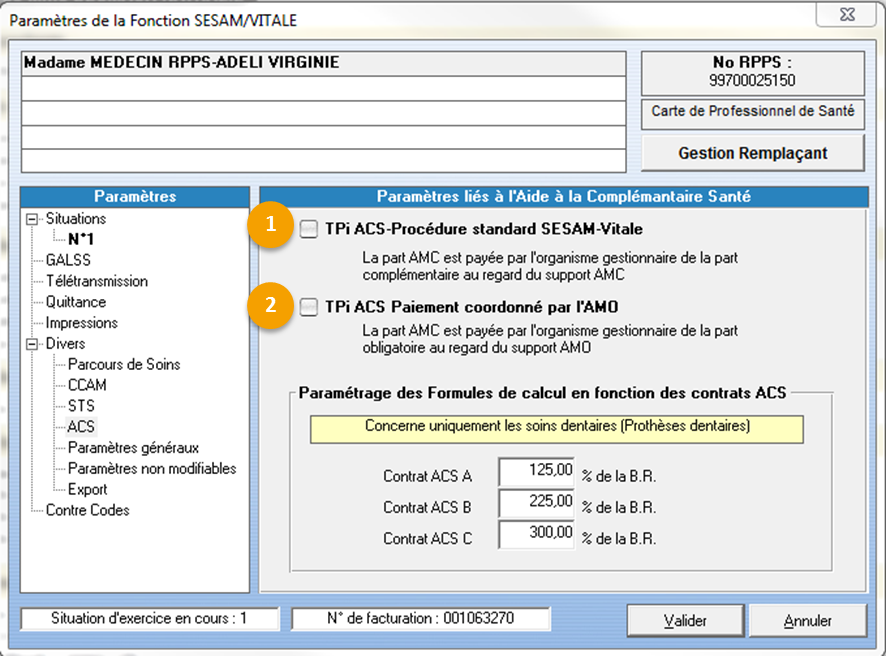Click the Aide à la Complémentaire Santé header
This screenshot has width=886, height=656.
(x=563, y=197)
